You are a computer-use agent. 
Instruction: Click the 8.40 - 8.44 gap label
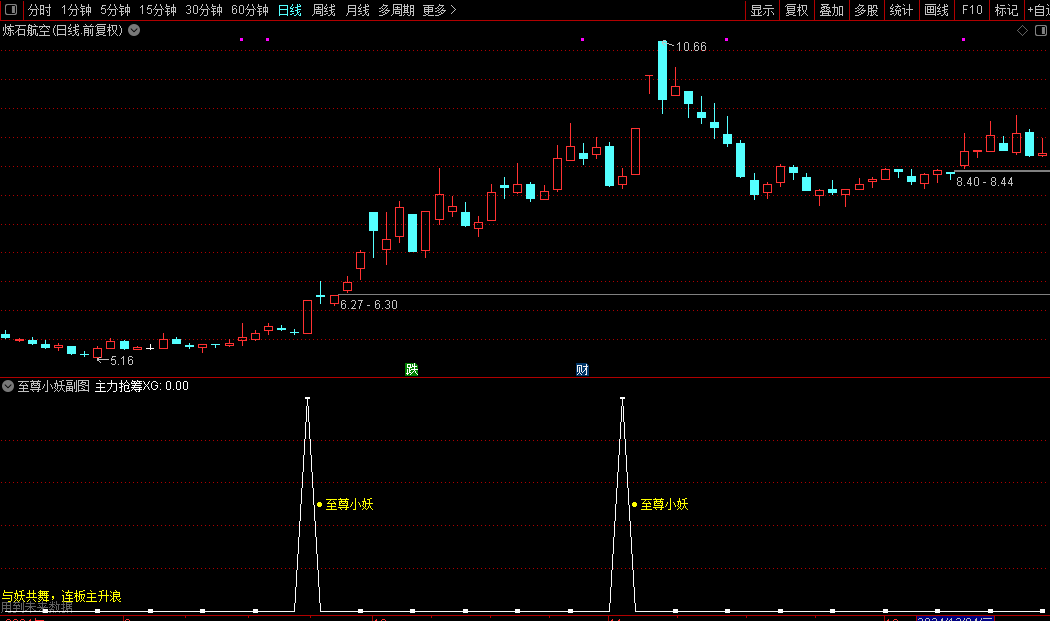coord(984,182)
